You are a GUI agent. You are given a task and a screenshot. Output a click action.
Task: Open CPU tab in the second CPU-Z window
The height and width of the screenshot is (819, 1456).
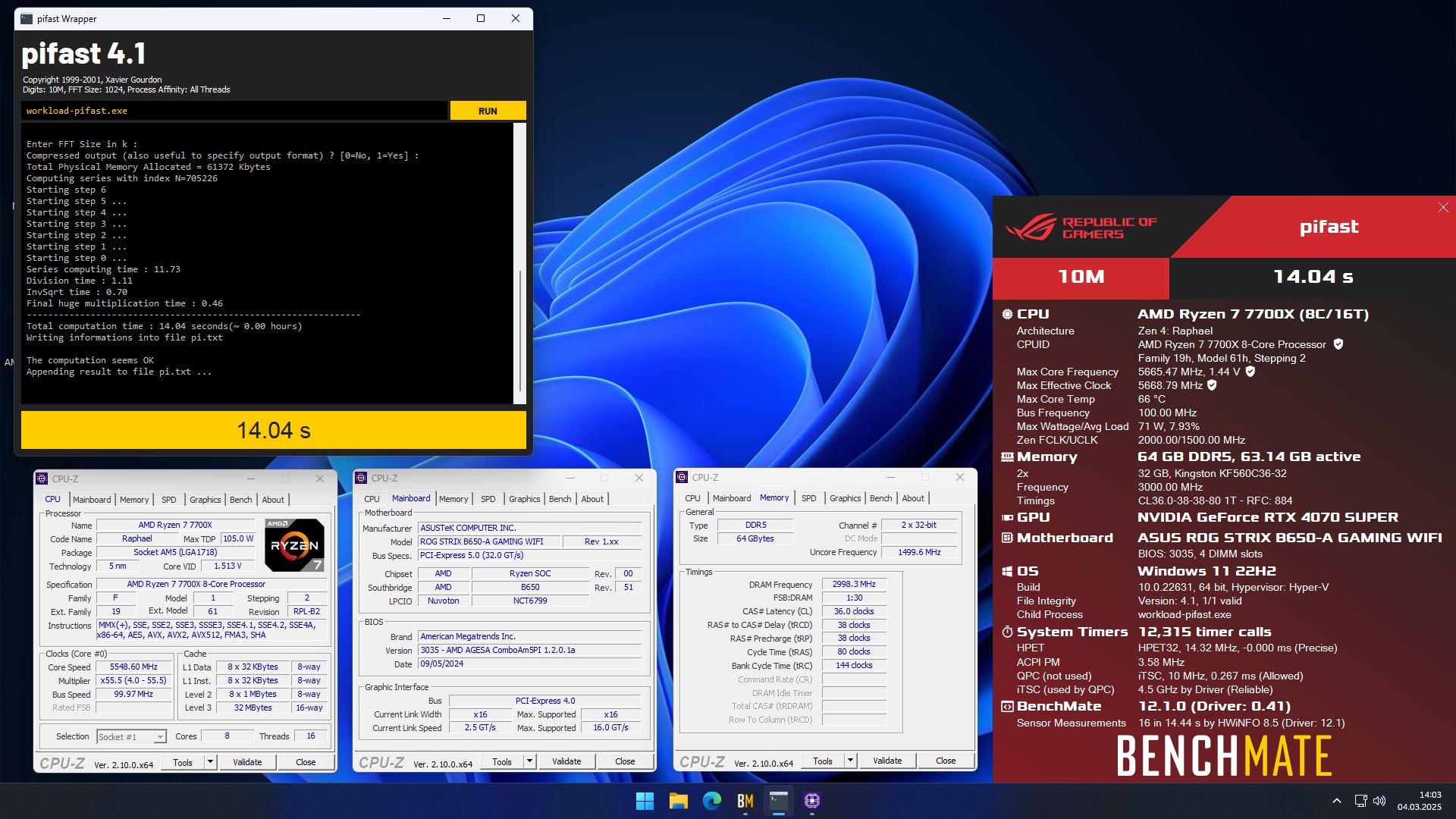pyautogui.click(x=372, y=499)
